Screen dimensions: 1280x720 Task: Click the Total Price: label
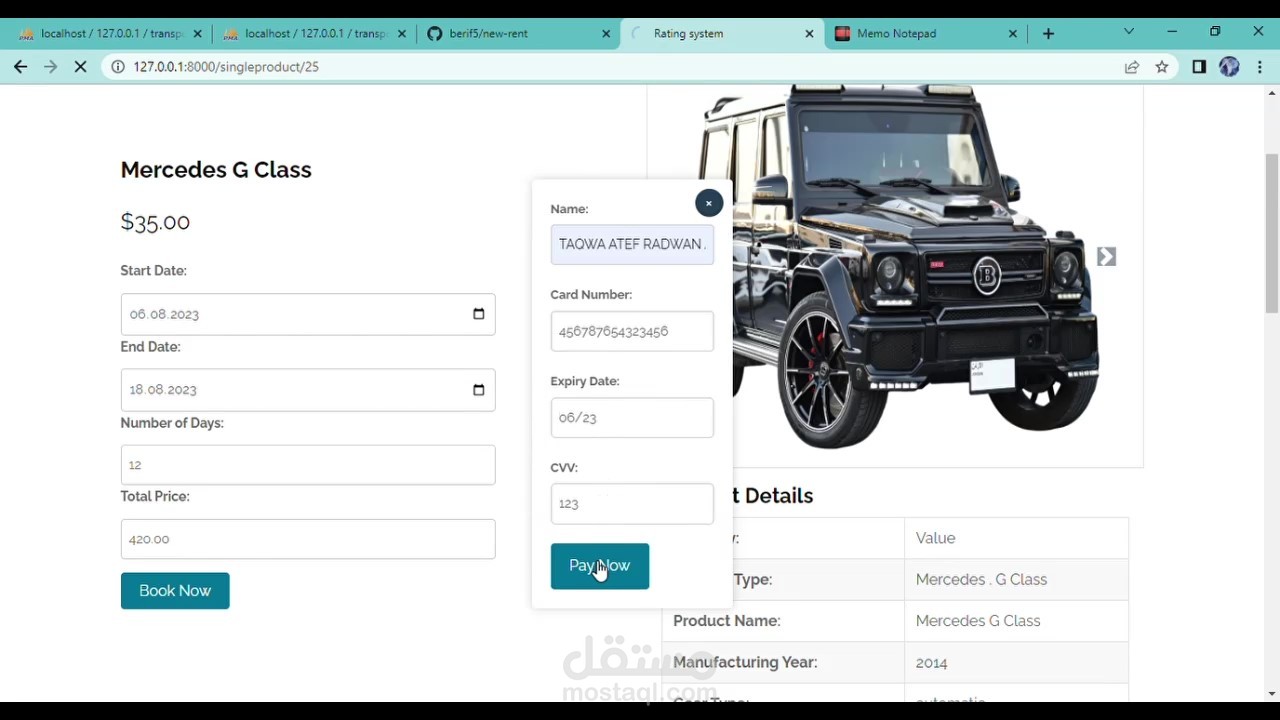tap(155, 496)
